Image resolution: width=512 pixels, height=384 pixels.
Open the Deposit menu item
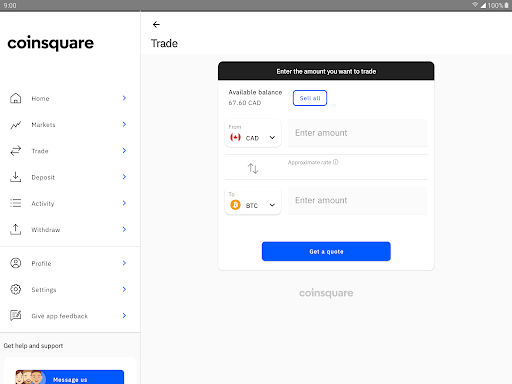[x=70, y=177]
